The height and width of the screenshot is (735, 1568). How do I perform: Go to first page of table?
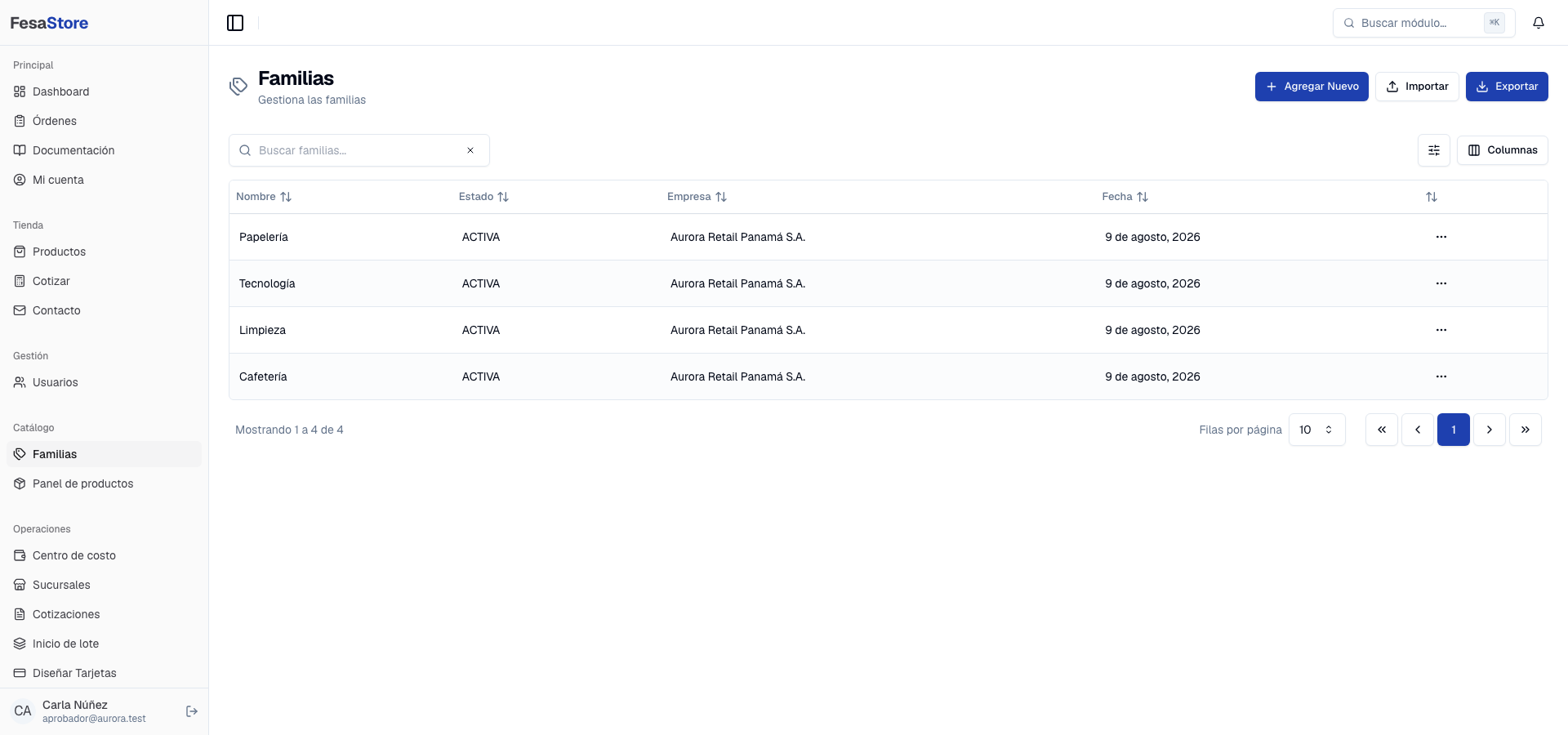tap(1382, 430)
